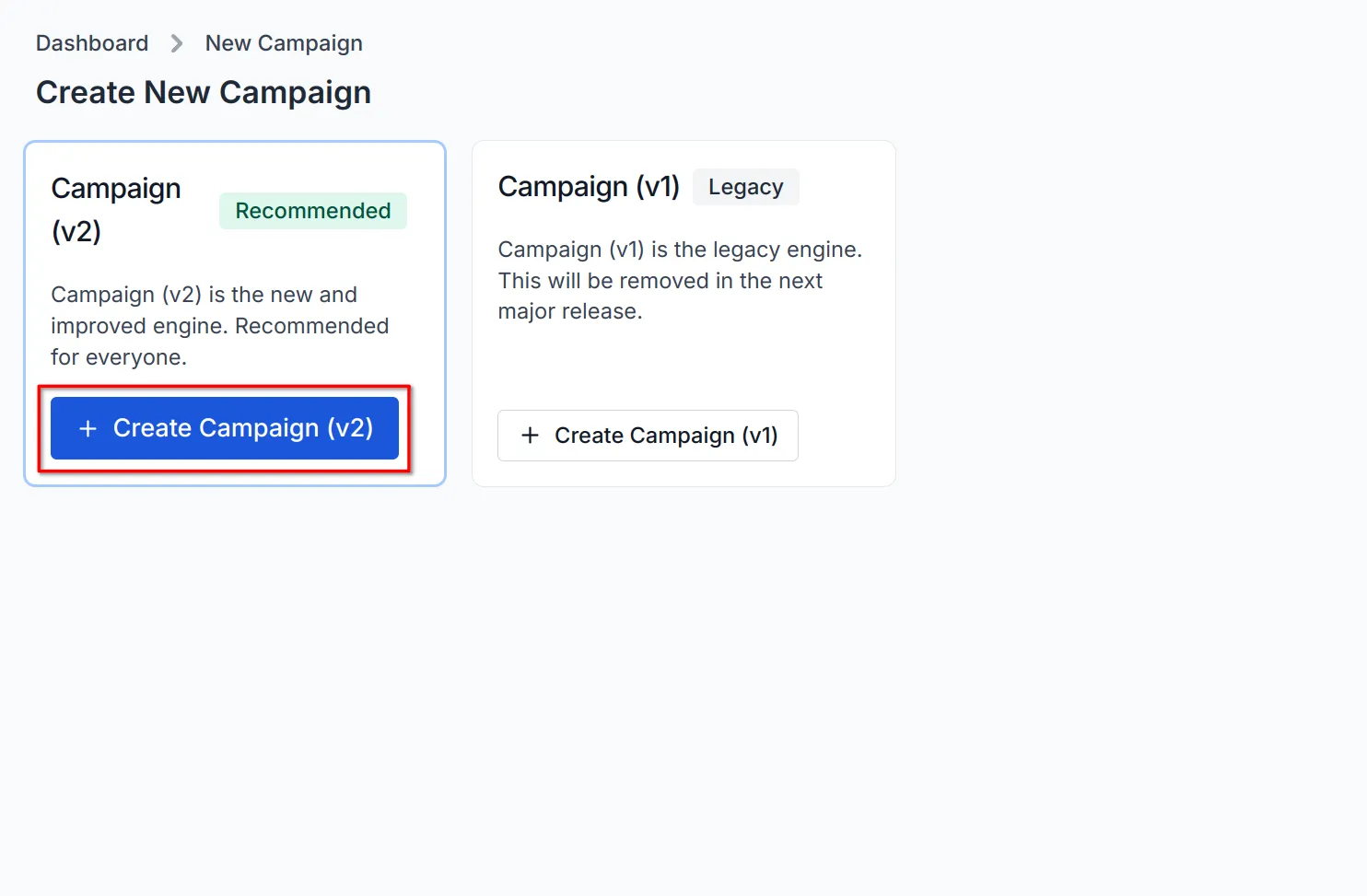Viewport: 1367px width, 896px height.
Task: Click the Campaign (v1) card heading
Action: pos(589,187)
